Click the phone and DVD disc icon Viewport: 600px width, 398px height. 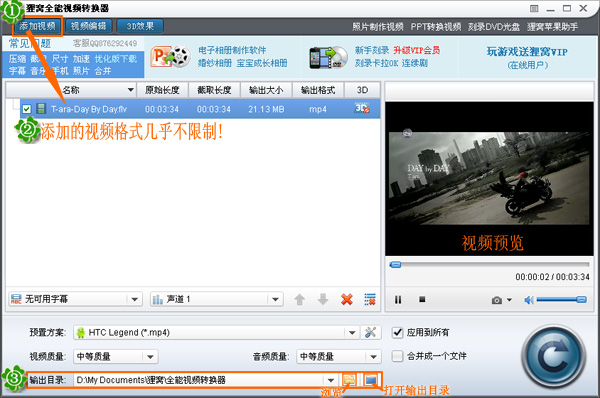coord(328,57)
